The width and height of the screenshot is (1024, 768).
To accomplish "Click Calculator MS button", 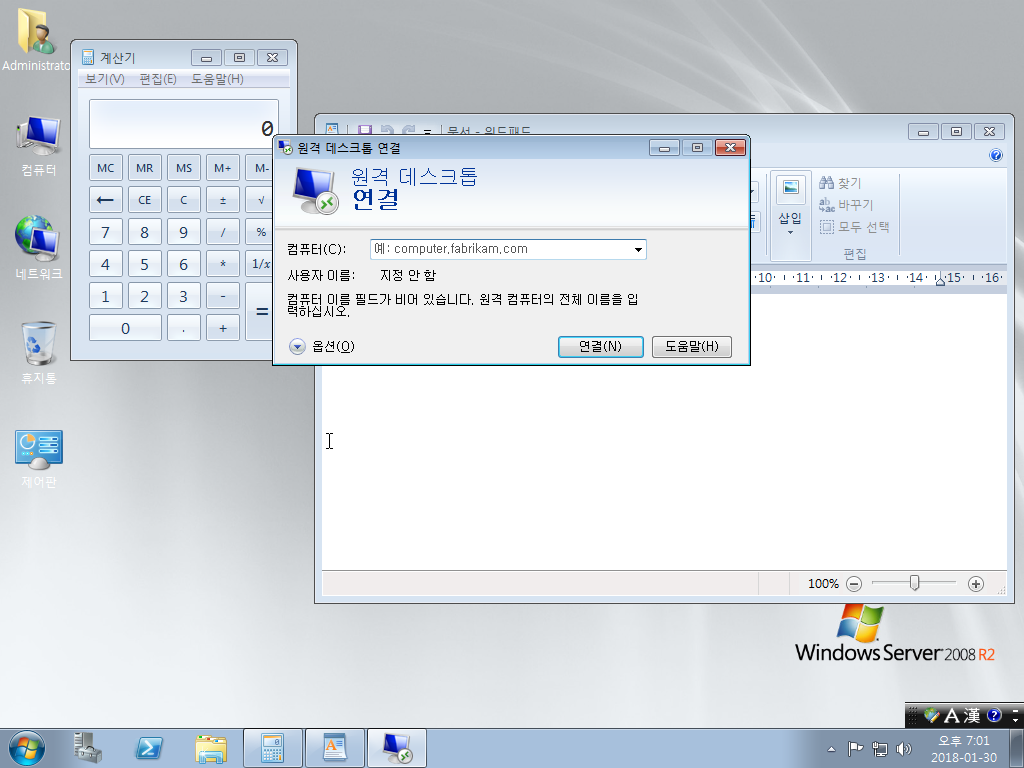I will 184,168.
